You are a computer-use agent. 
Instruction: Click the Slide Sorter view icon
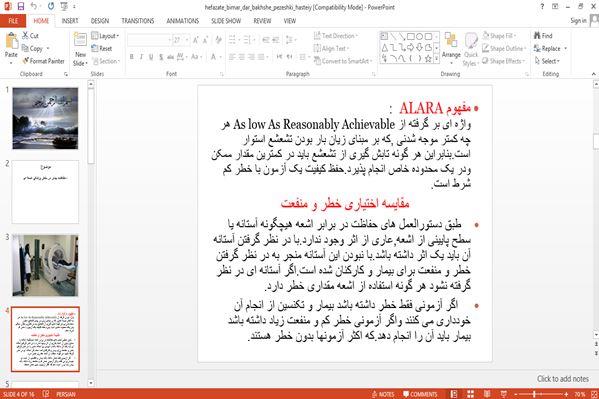(470, 394)
